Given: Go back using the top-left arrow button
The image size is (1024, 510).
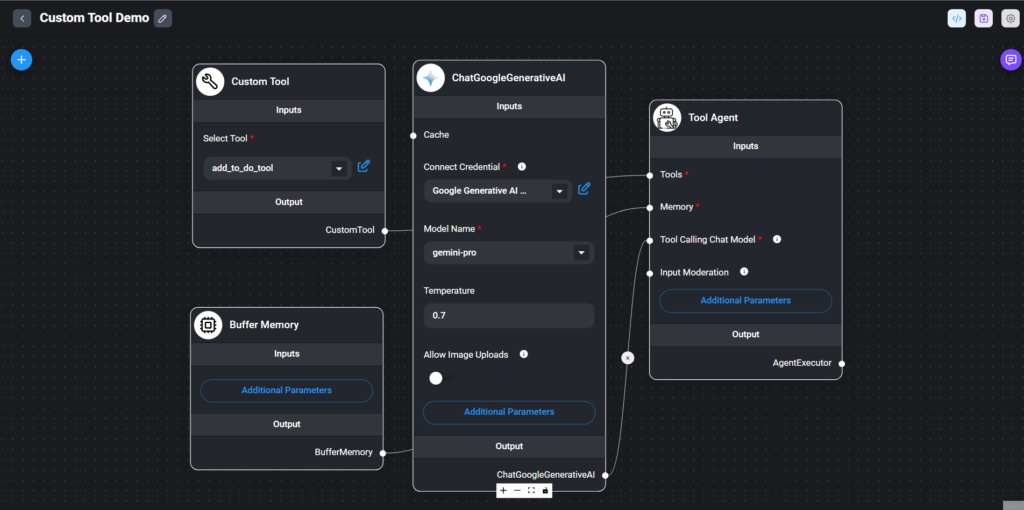Looking at the screenshot, I should (x=22, y=18).
